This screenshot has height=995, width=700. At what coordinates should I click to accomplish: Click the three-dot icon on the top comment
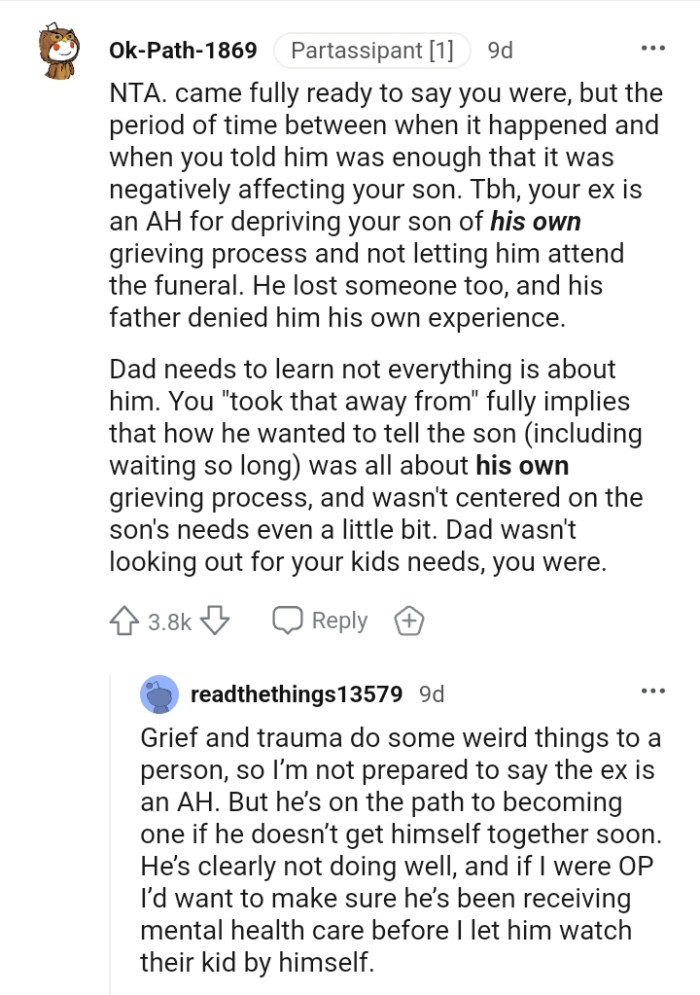click(652, 47)
